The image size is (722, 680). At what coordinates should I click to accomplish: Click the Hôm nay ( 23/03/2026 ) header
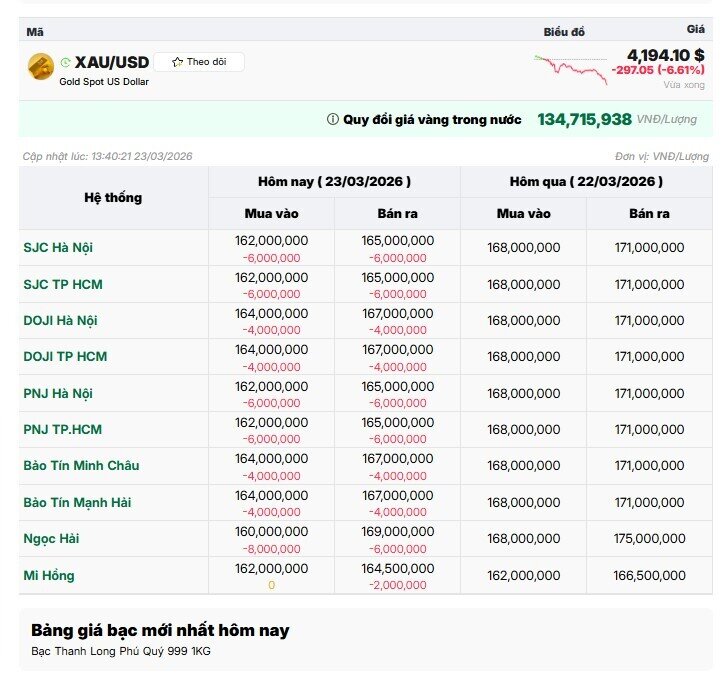(x=334, y=181)
